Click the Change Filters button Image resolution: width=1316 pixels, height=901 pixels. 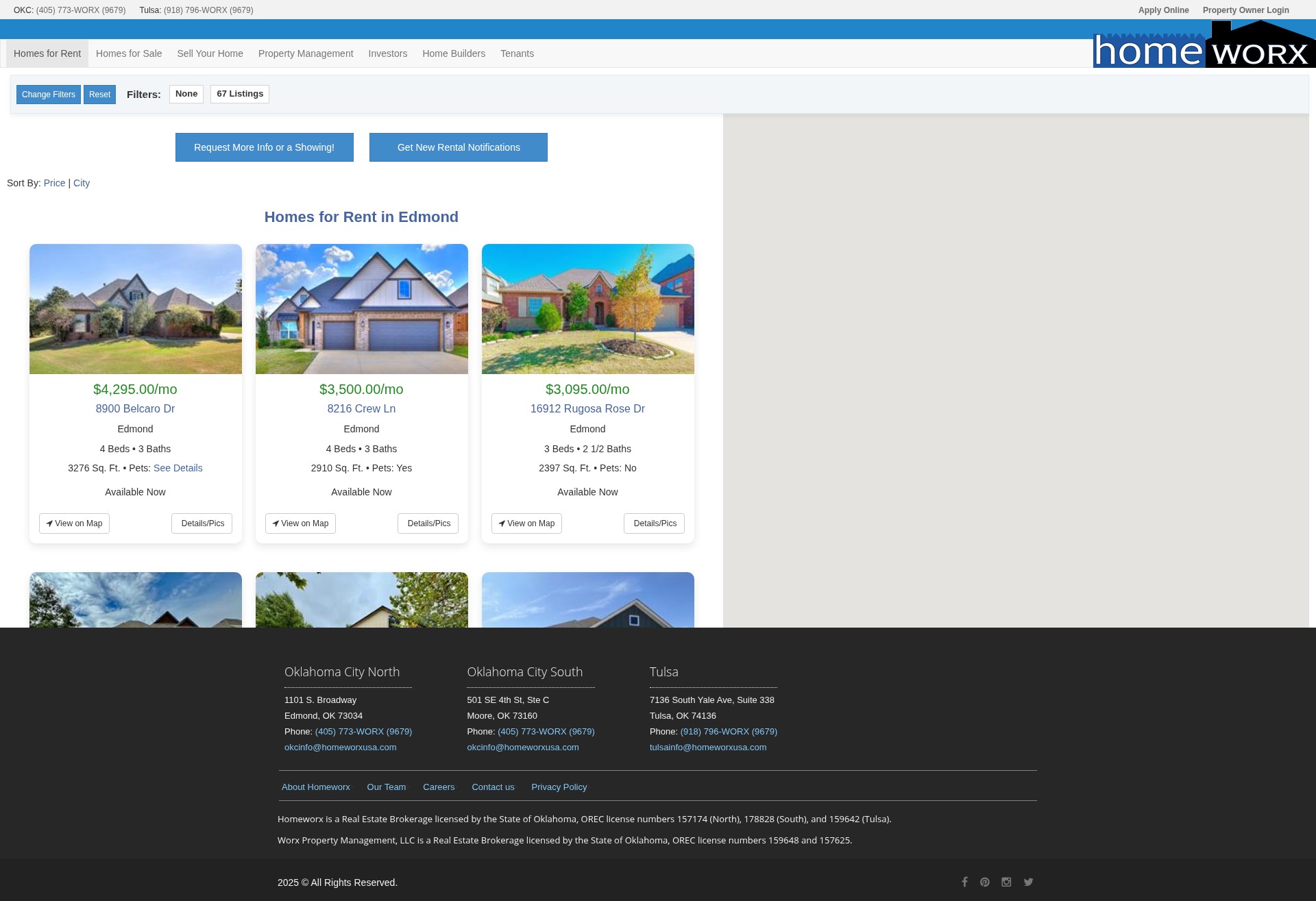click(49, 95)
